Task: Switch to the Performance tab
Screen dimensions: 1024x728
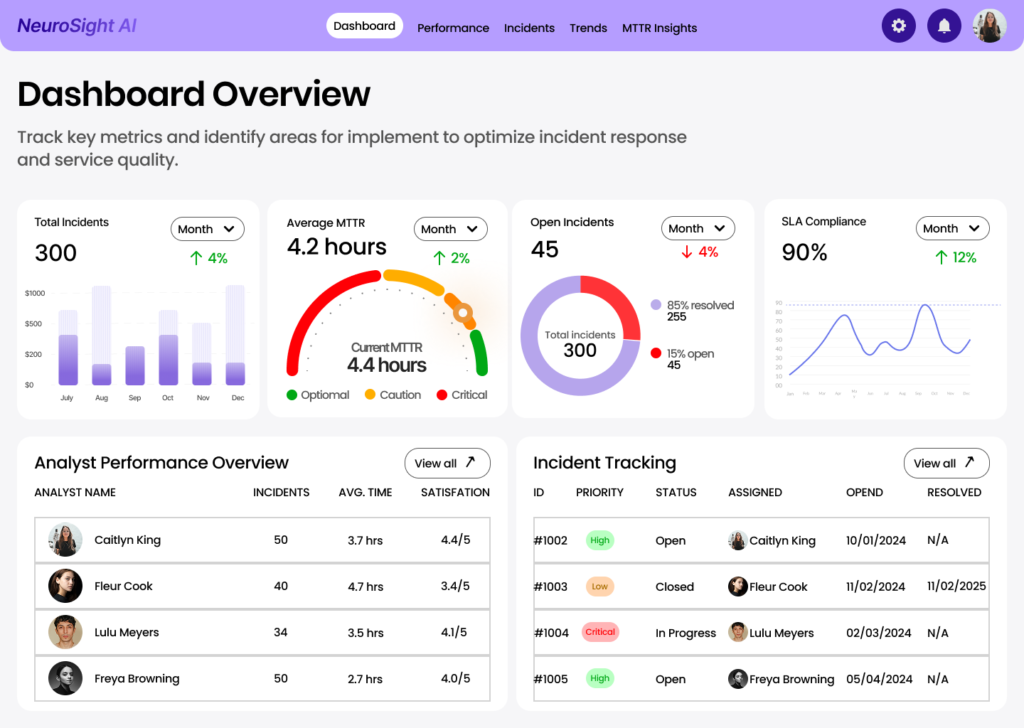Action: [x=453, y=28]
